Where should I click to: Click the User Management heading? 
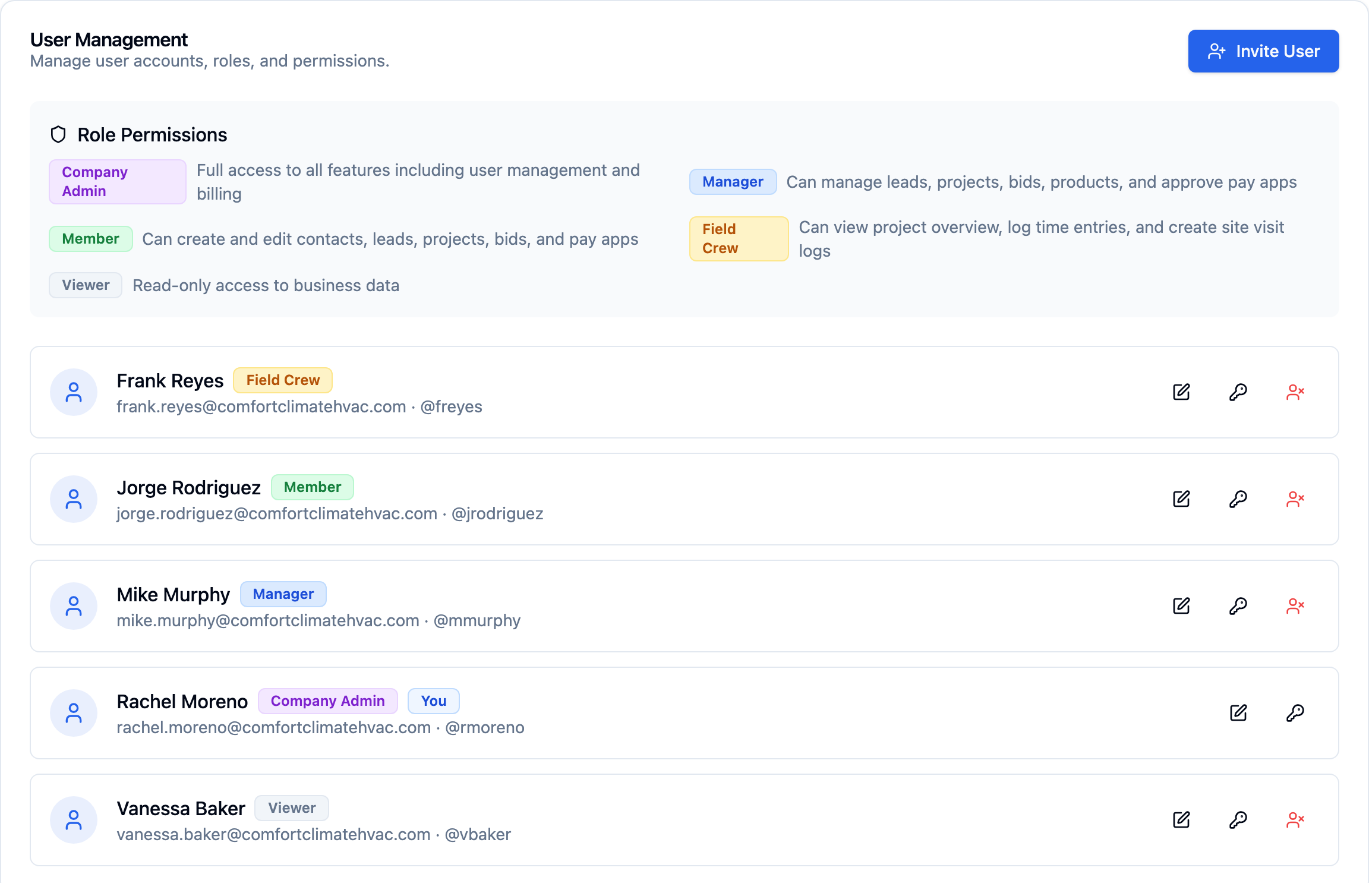pos(109,40)
